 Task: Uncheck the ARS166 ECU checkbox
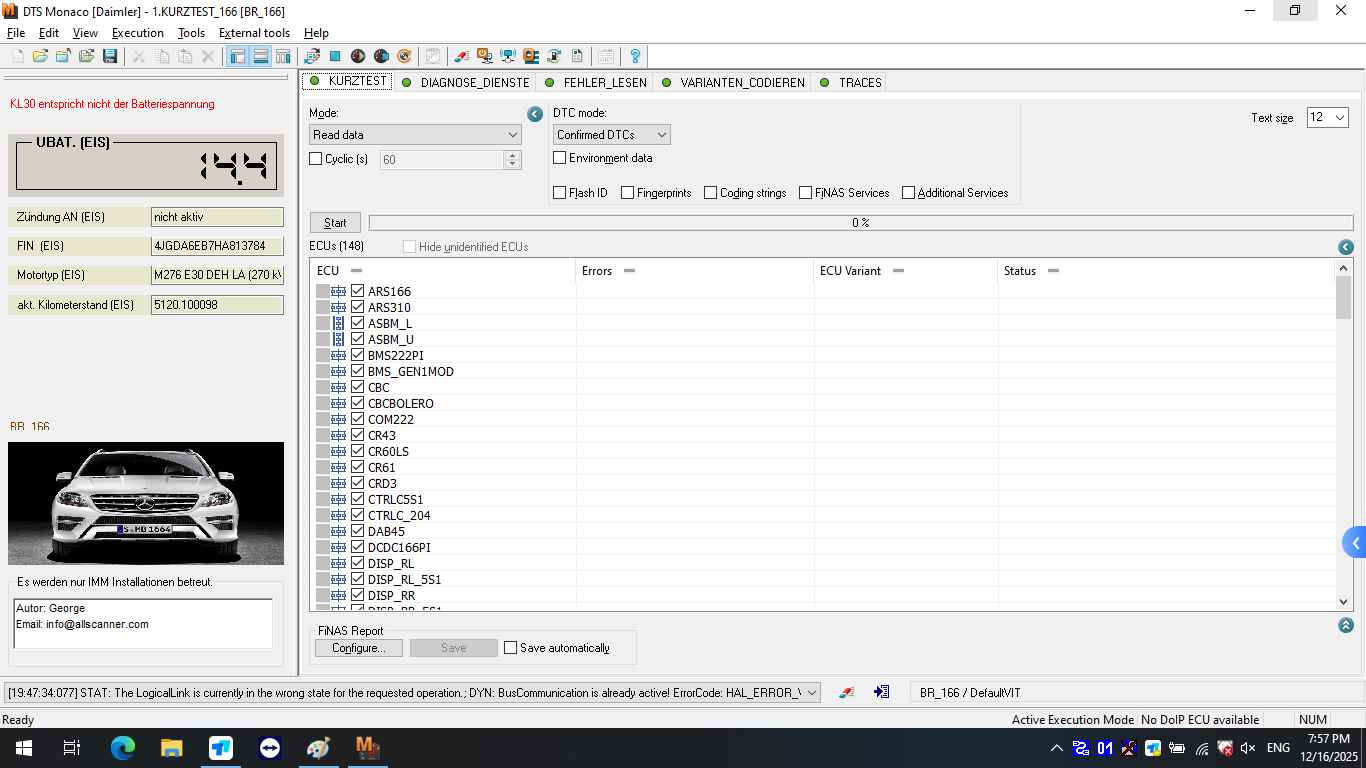tap(357, 291)
